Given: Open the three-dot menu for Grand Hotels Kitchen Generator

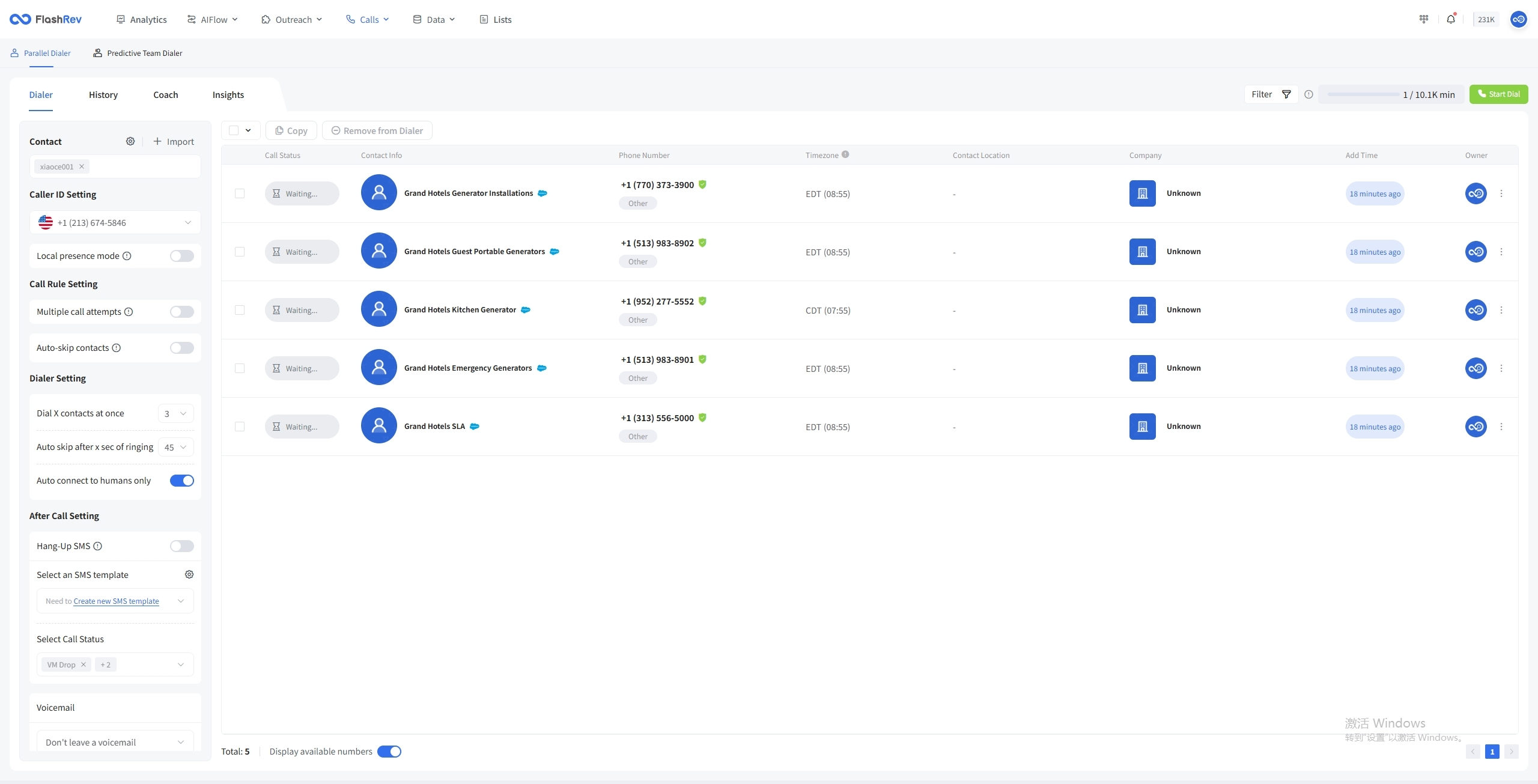Looking at the screenshot, I should coord(1501,310).
